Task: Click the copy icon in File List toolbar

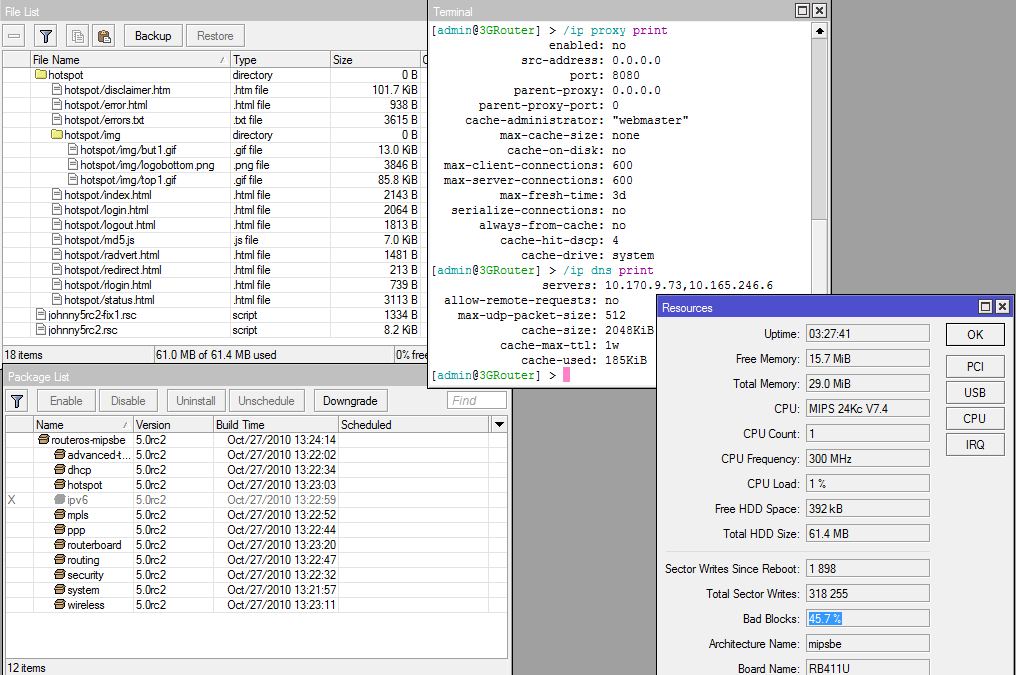Action: 77,36
